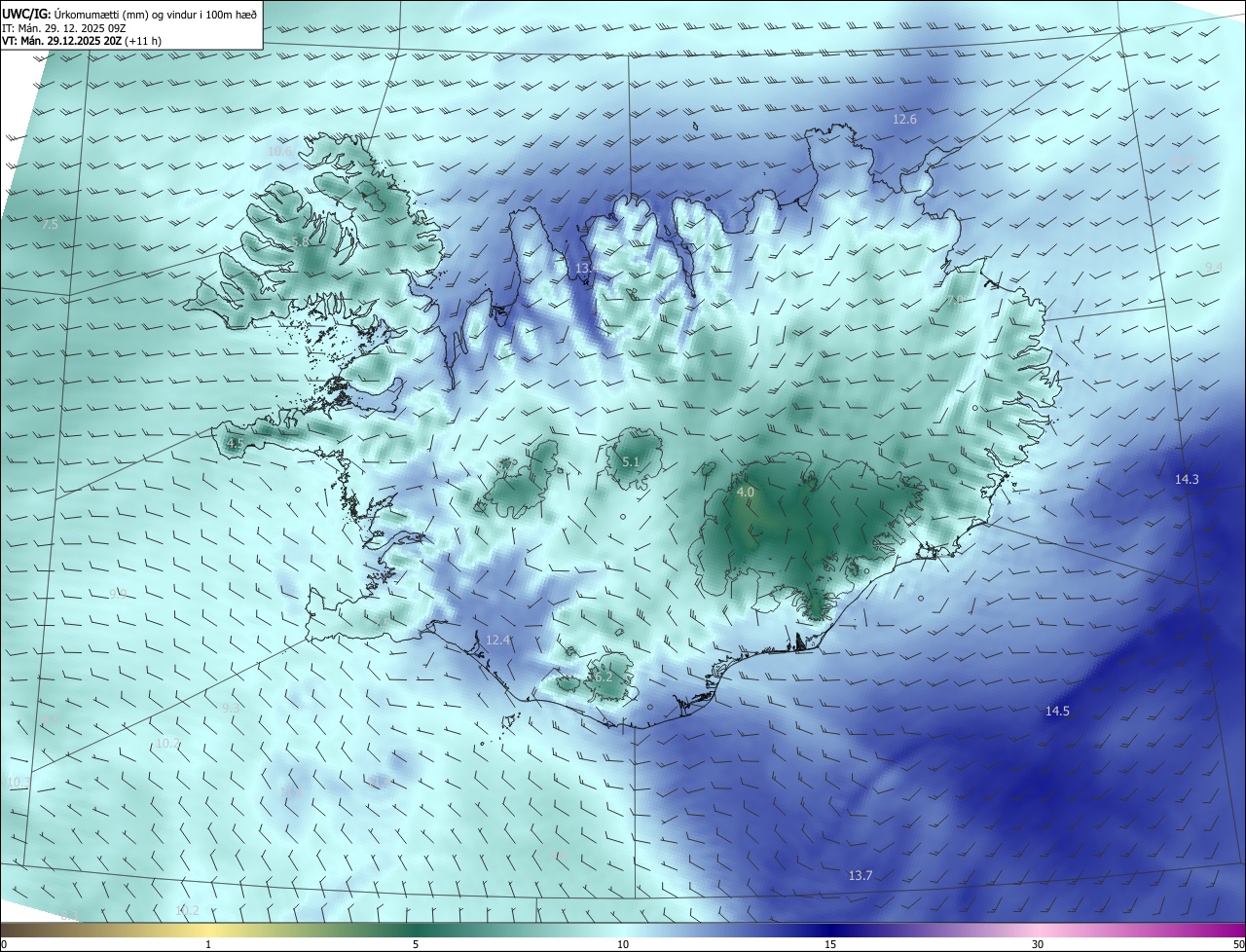This screenshot has height=952, width=1246.
Task: Click the 6.2 value on the southern glacier
Action: coord(604,677)
